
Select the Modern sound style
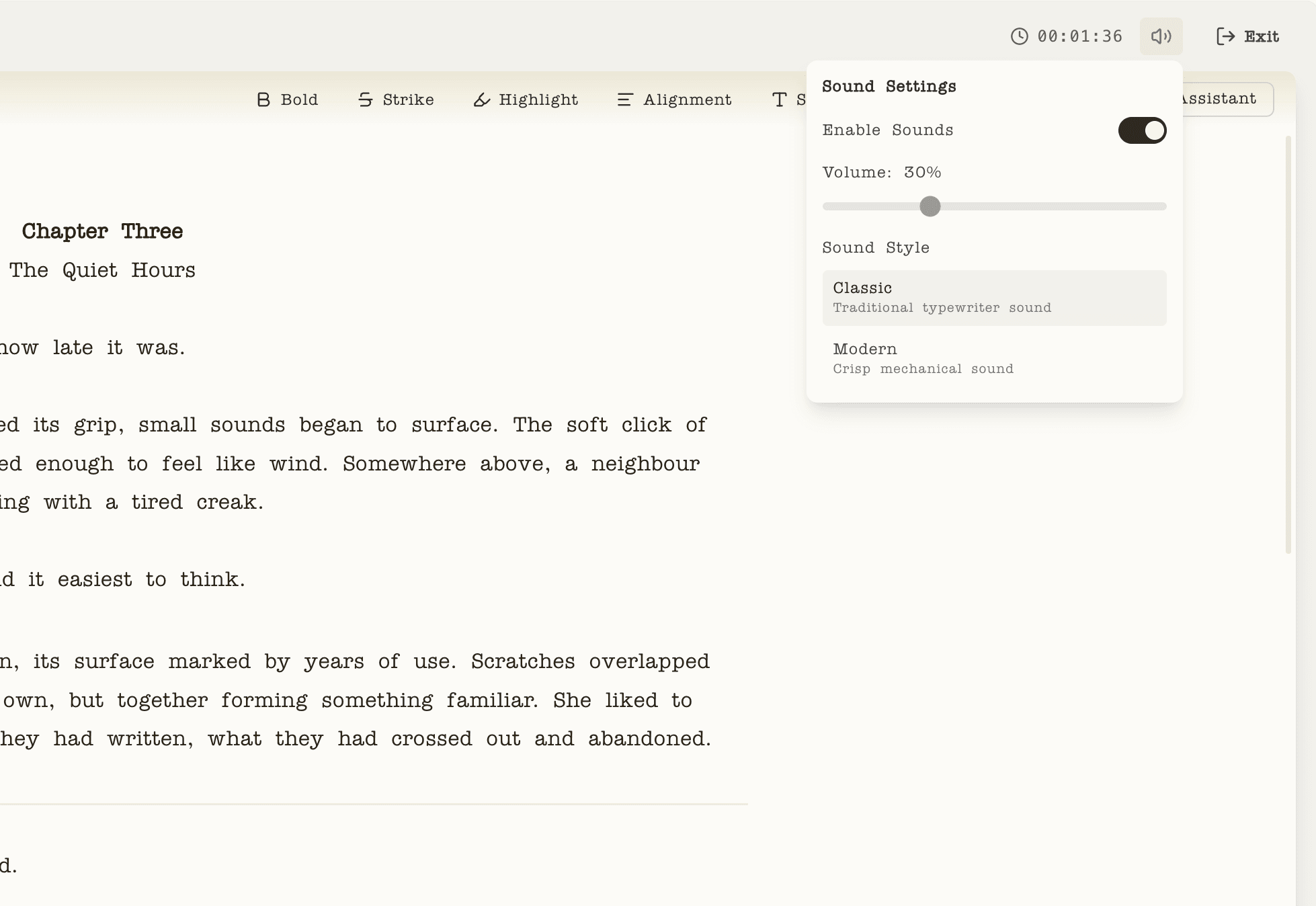993,359
